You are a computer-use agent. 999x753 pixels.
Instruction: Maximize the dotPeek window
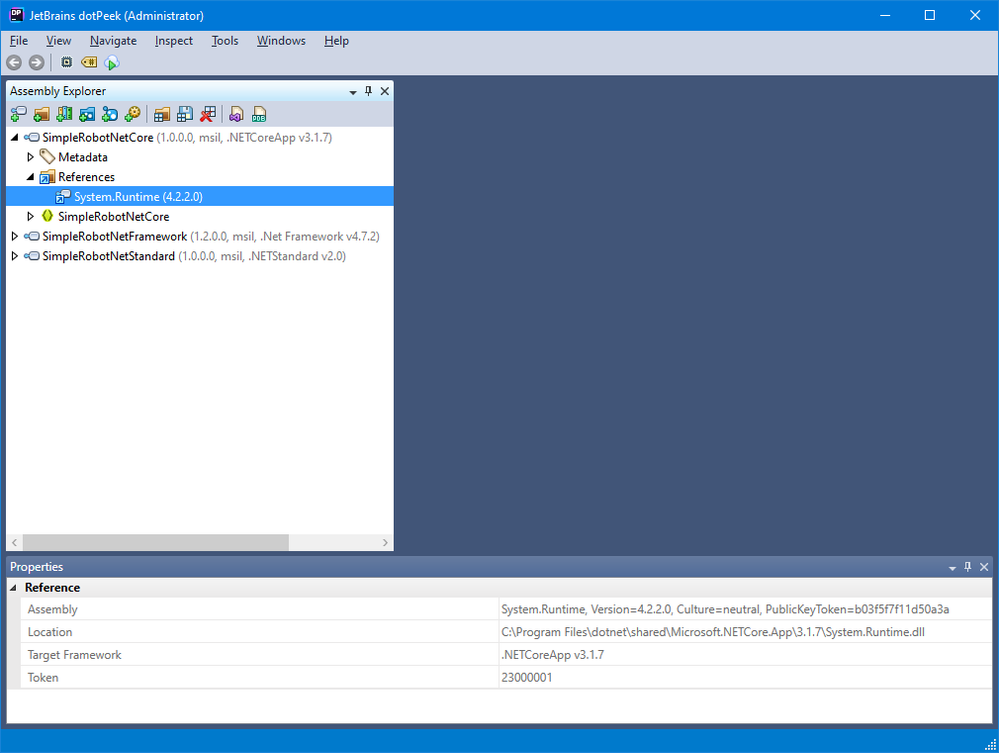point(930,15)
